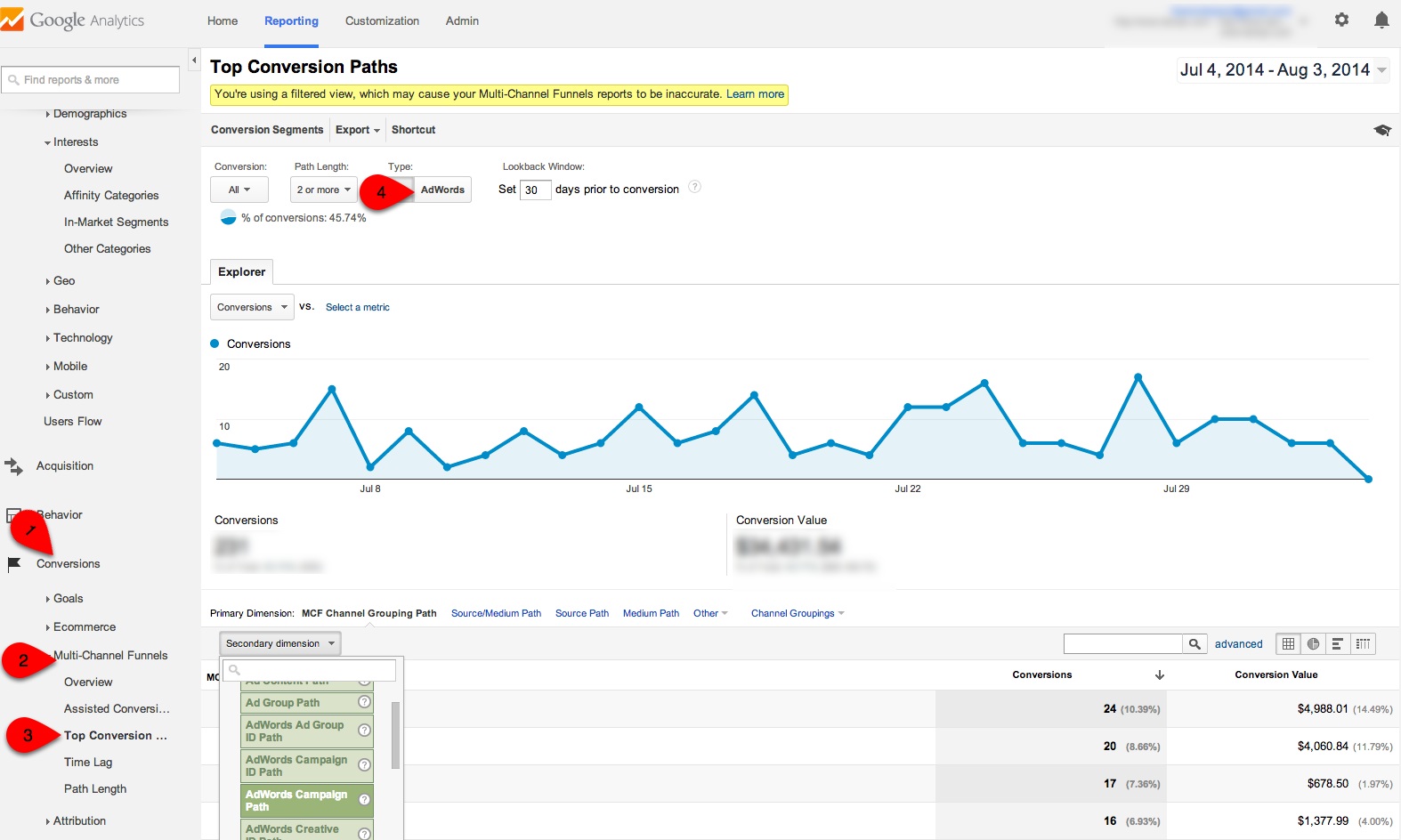1401x840 pixels.
Task: Click the notifications bell icon
Action: (1381, 20)
